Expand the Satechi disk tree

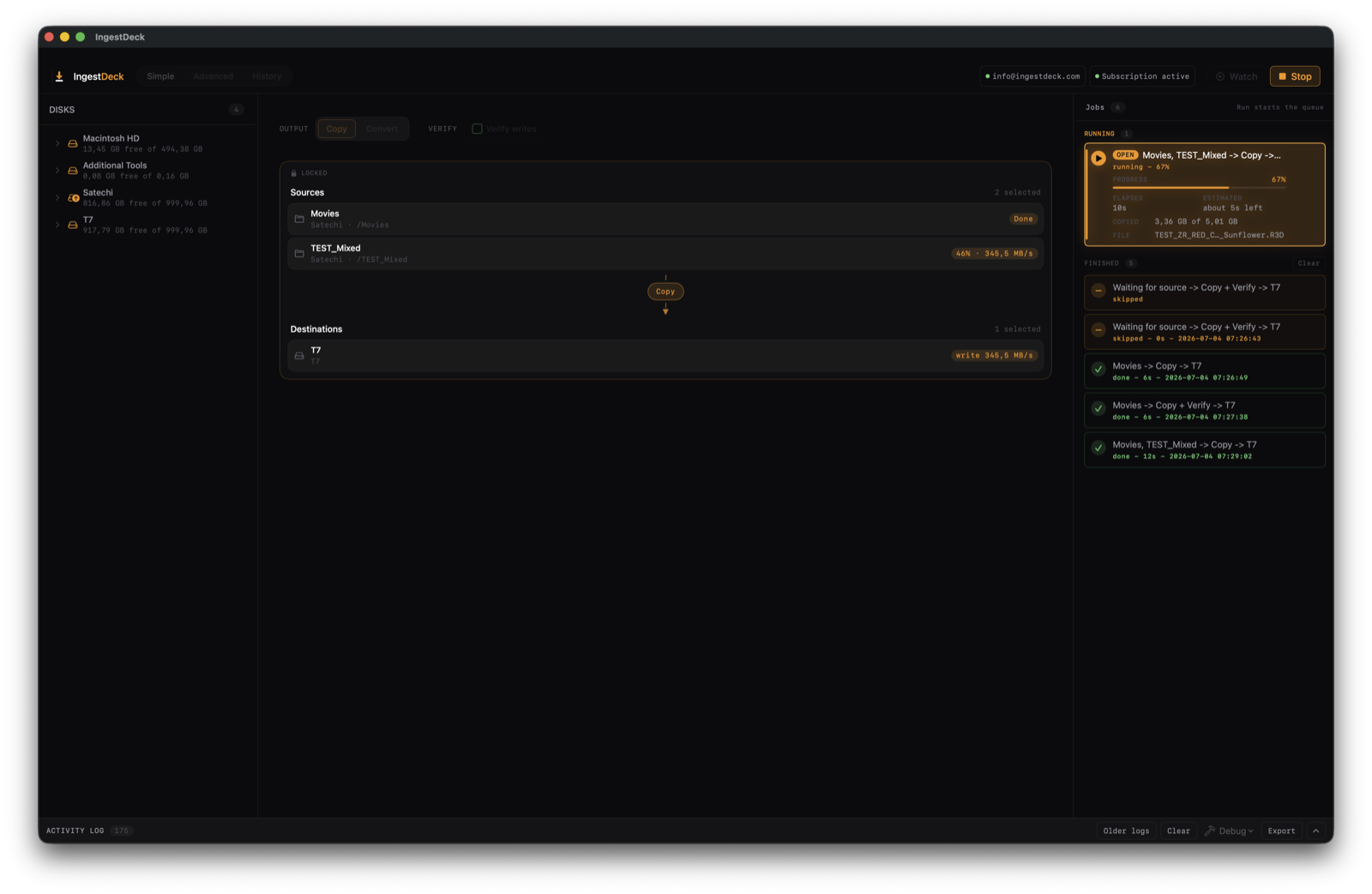pos(57,198)
